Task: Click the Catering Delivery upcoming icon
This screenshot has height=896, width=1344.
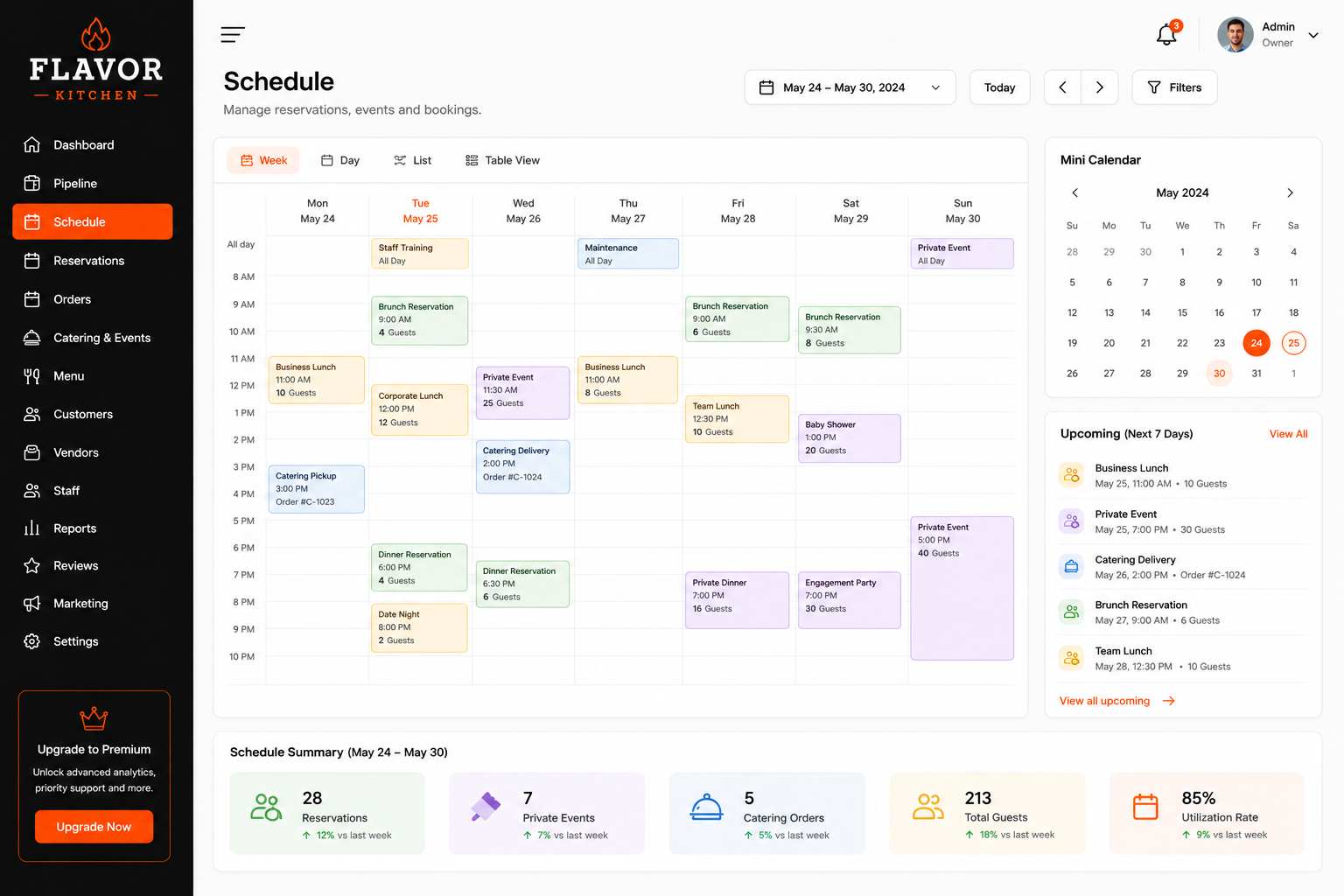Action: tap(1071, 566)
